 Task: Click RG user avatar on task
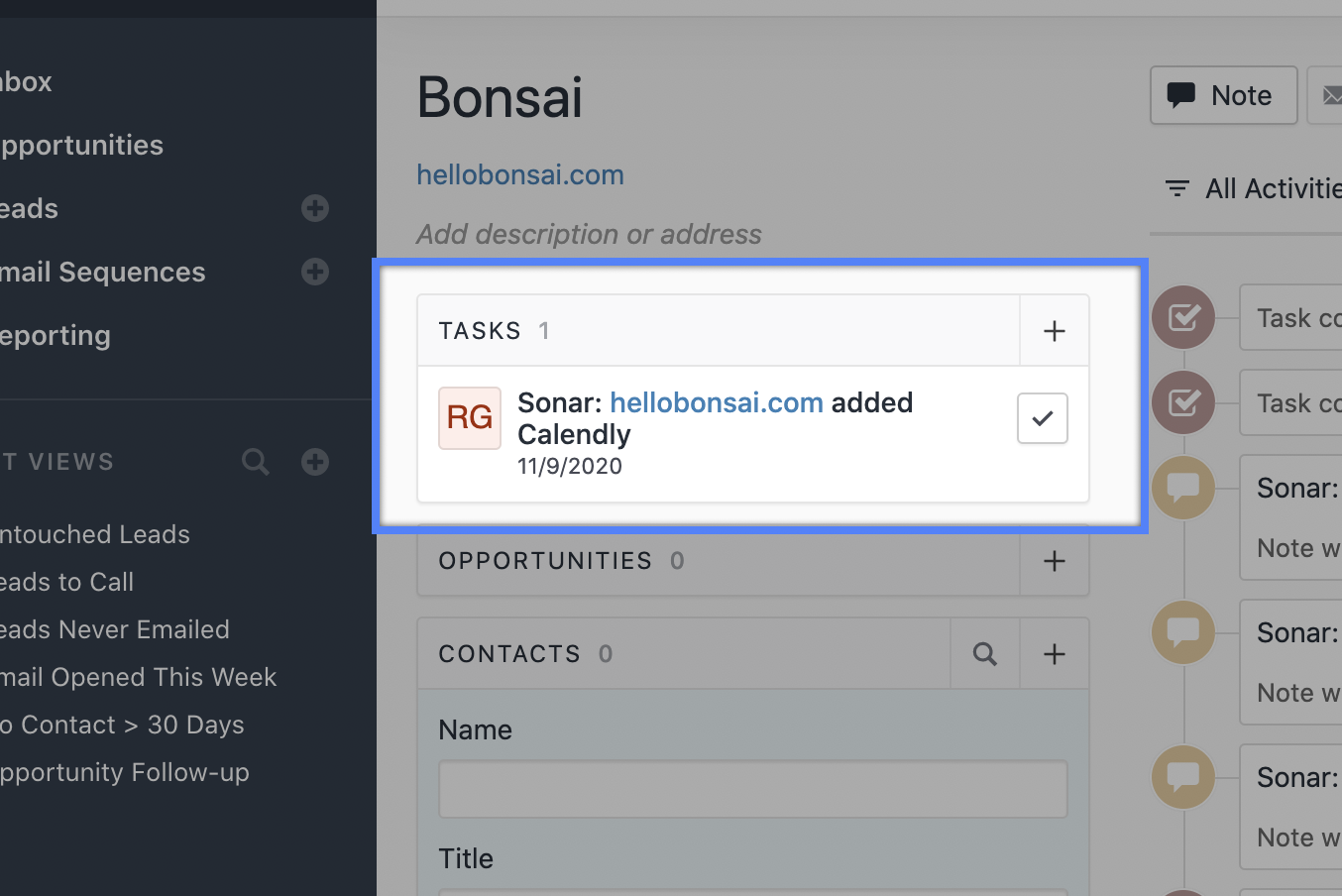pos(470,418)
